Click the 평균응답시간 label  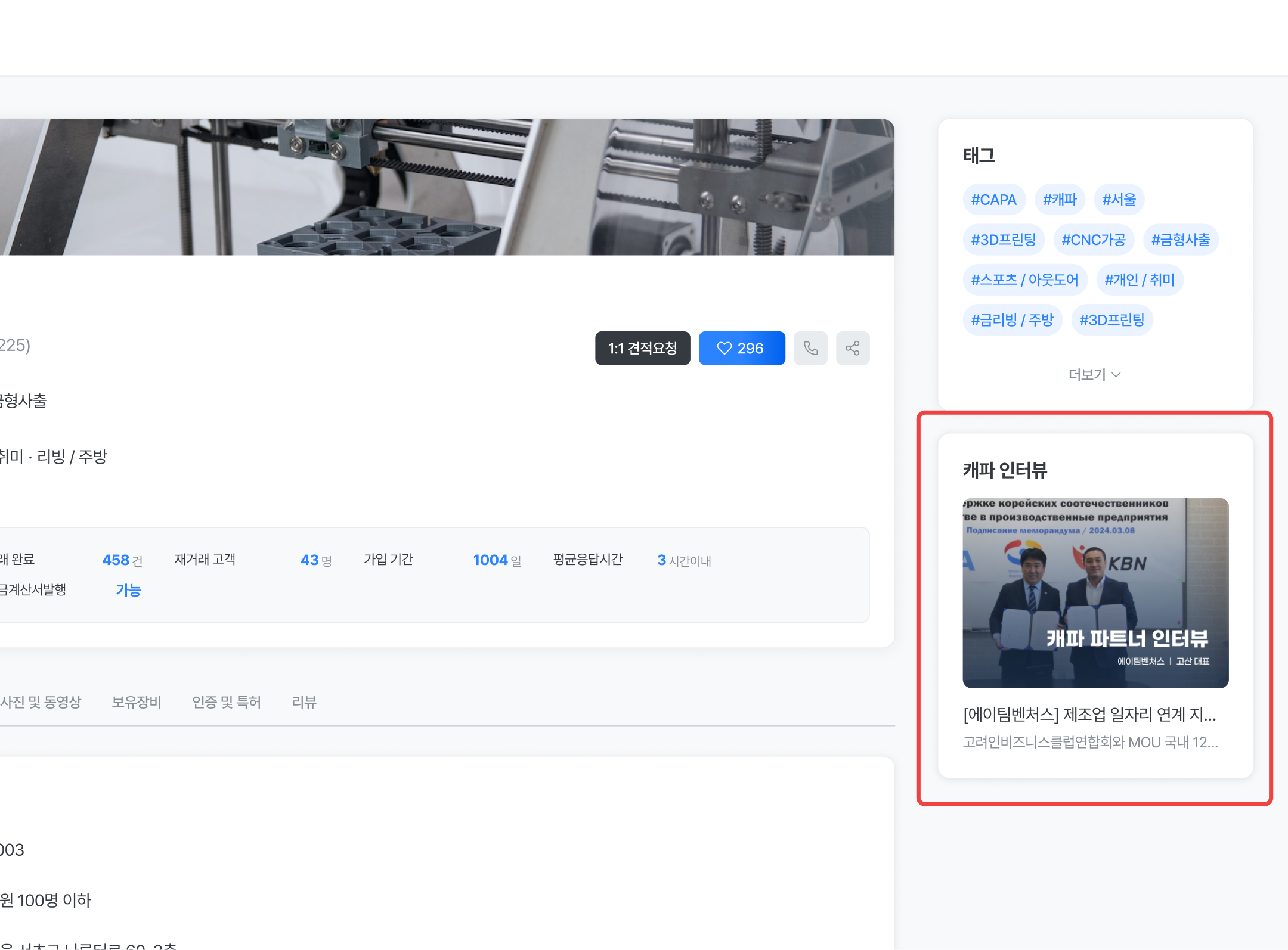coord(588,559)
